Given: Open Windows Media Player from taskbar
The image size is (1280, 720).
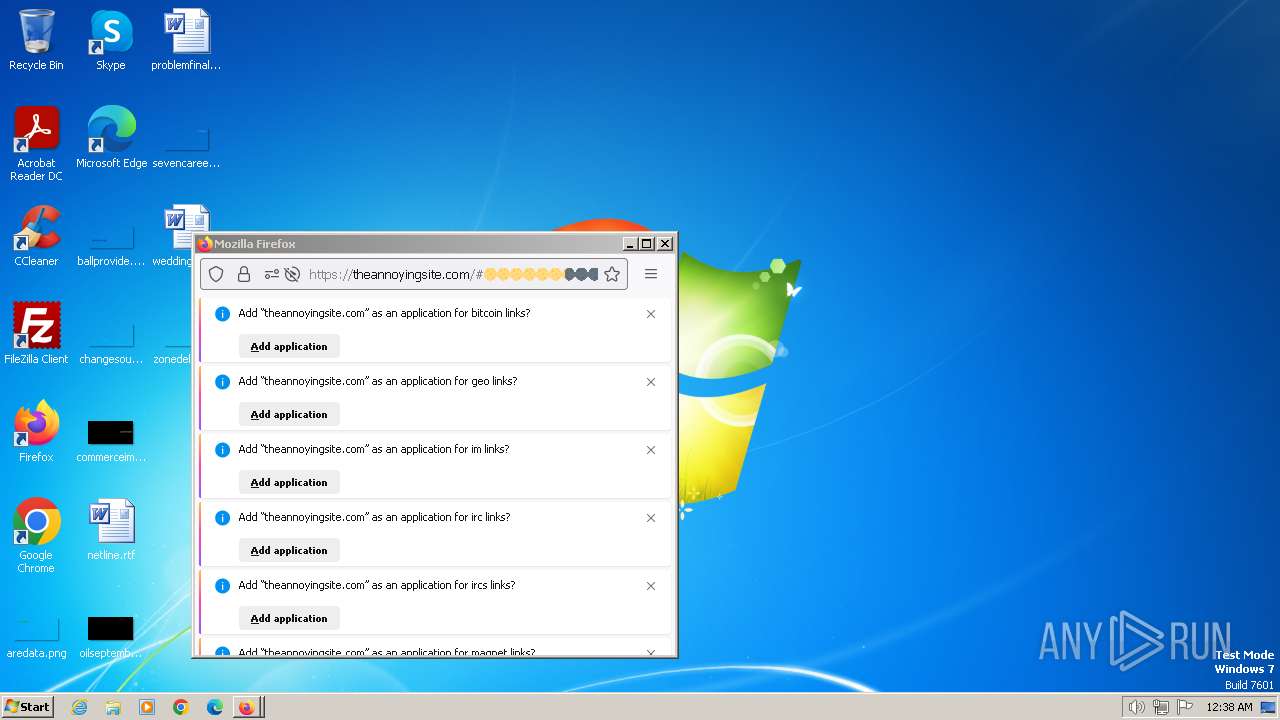Looking at the screenshot, I should (147, 707).
